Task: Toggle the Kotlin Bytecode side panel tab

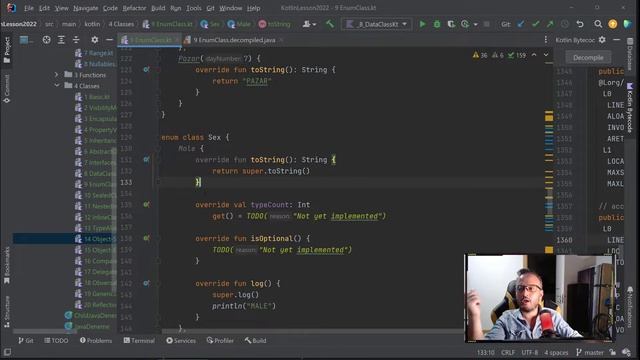Action: pos(629,107)
